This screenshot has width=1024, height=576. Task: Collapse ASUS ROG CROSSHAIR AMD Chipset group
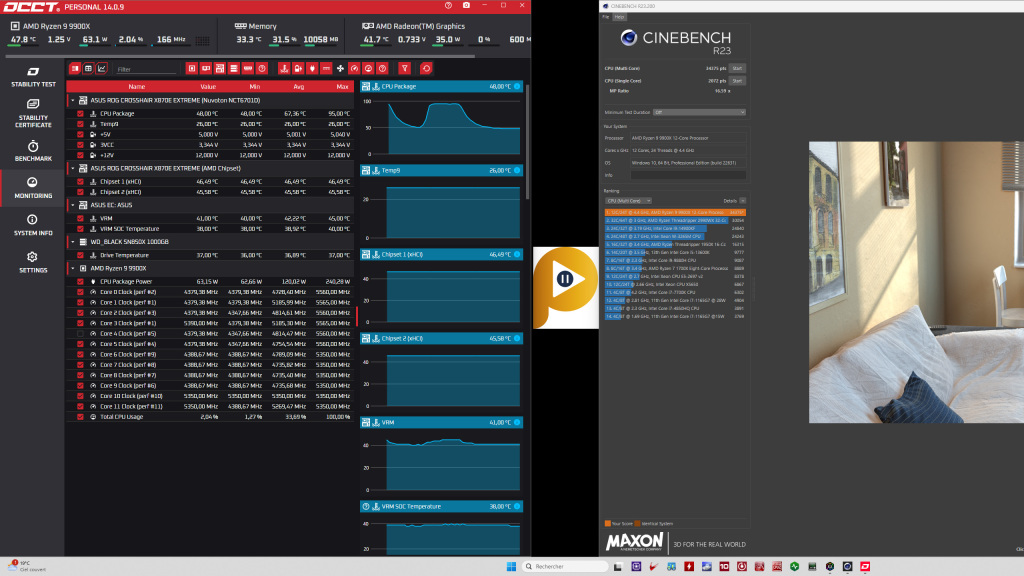[72, 168]
